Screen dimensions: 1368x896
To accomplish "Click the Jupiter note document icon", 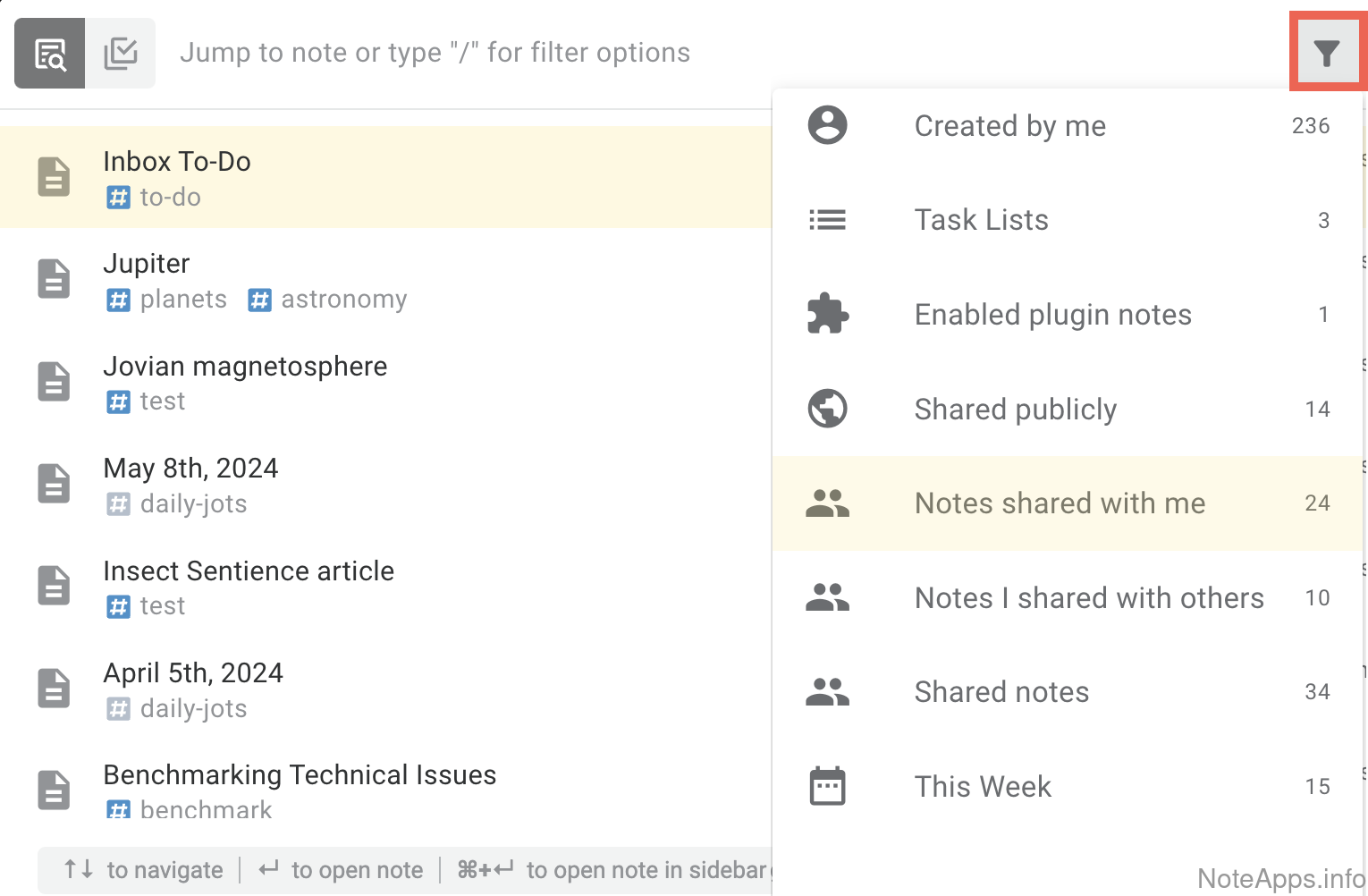I will coord(54,279).
